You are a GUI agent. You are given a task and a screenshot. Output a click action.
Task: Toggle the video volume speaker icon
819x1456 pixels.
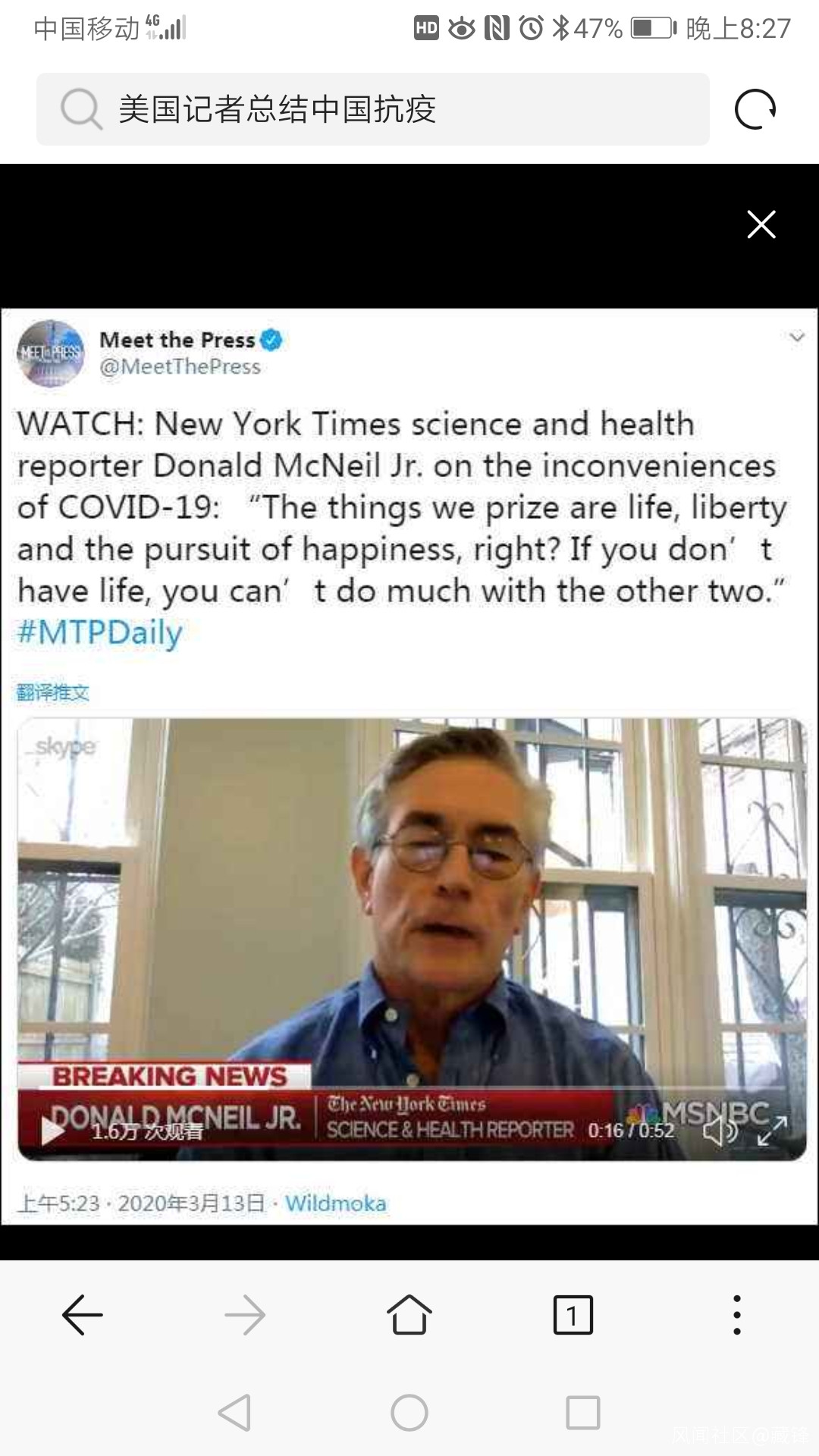click(719, 1131)
